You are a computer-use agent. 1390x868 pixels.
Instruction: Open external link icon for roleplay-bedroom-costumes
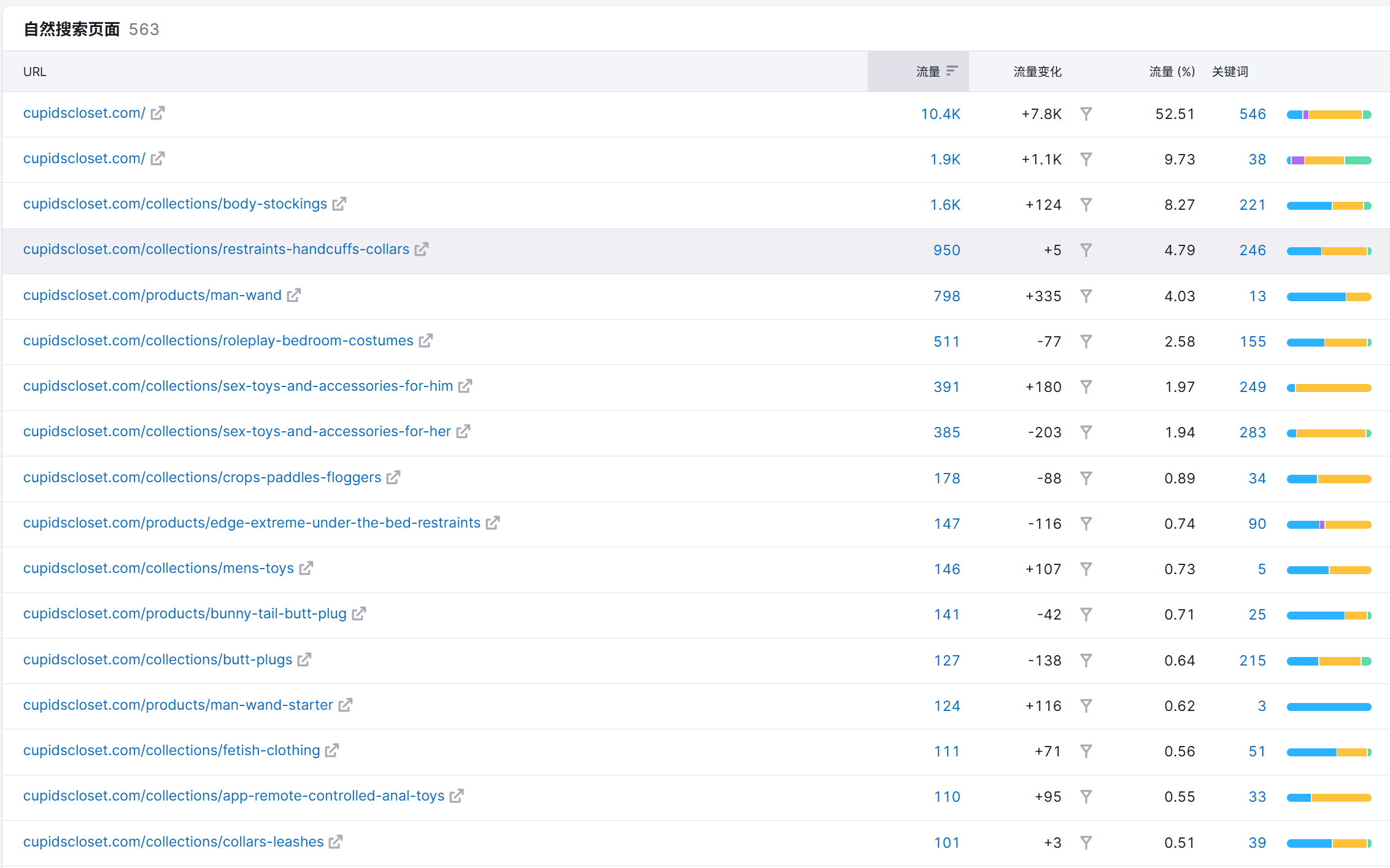pos(426,340)
